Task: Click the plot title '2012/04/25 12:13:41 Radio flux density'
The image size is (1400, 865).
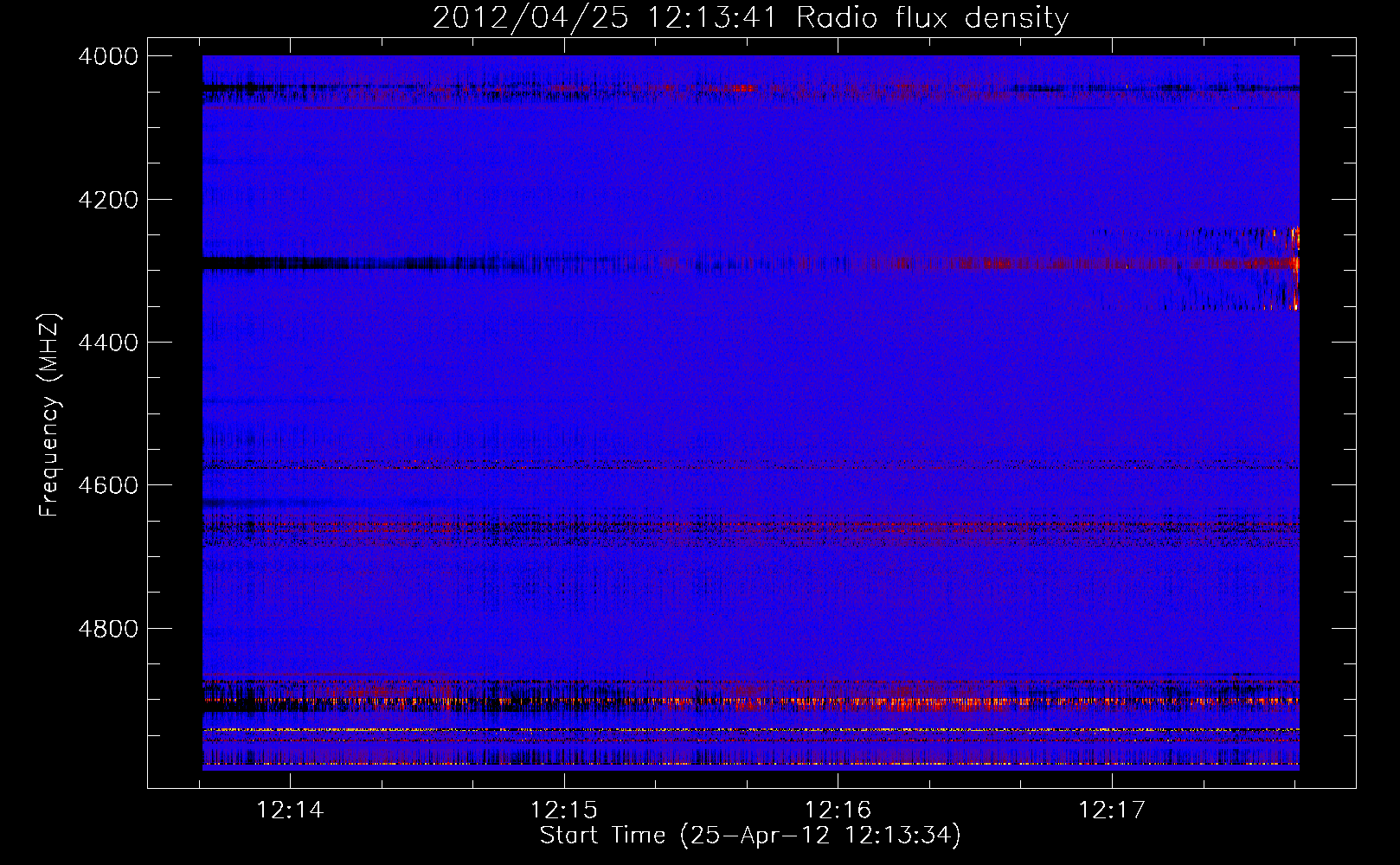Action: tap(750, 17)
